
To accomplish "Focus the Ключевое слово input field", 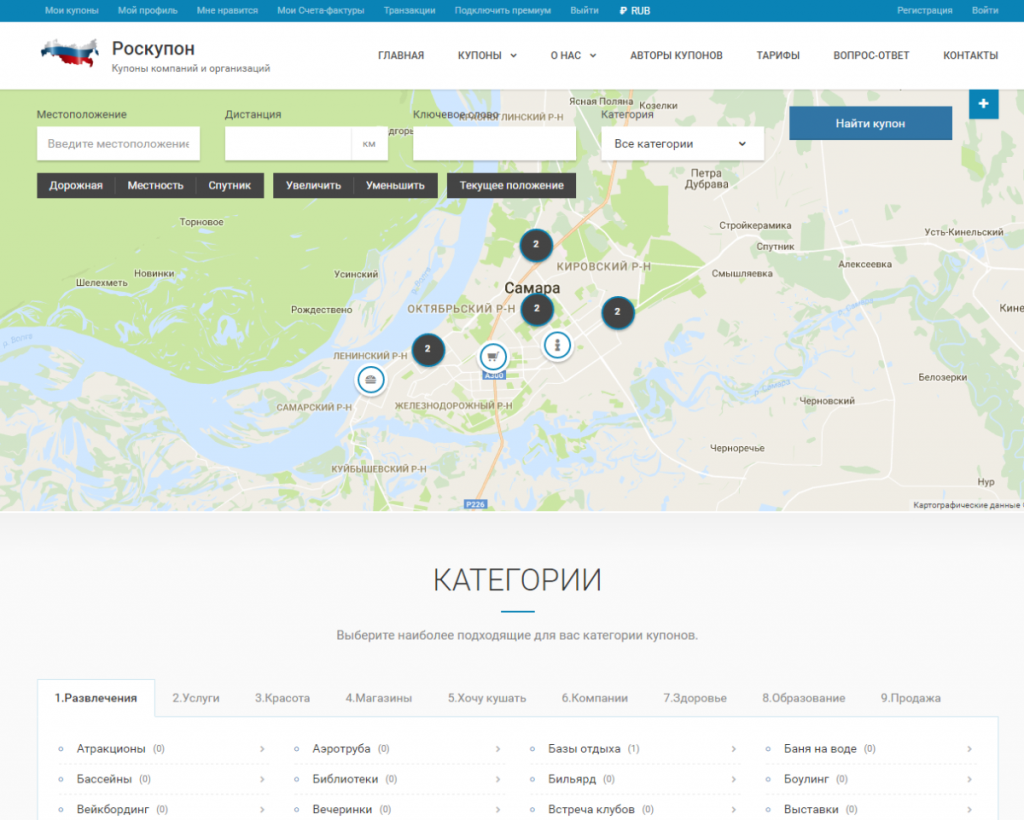I will coord(494,144).
